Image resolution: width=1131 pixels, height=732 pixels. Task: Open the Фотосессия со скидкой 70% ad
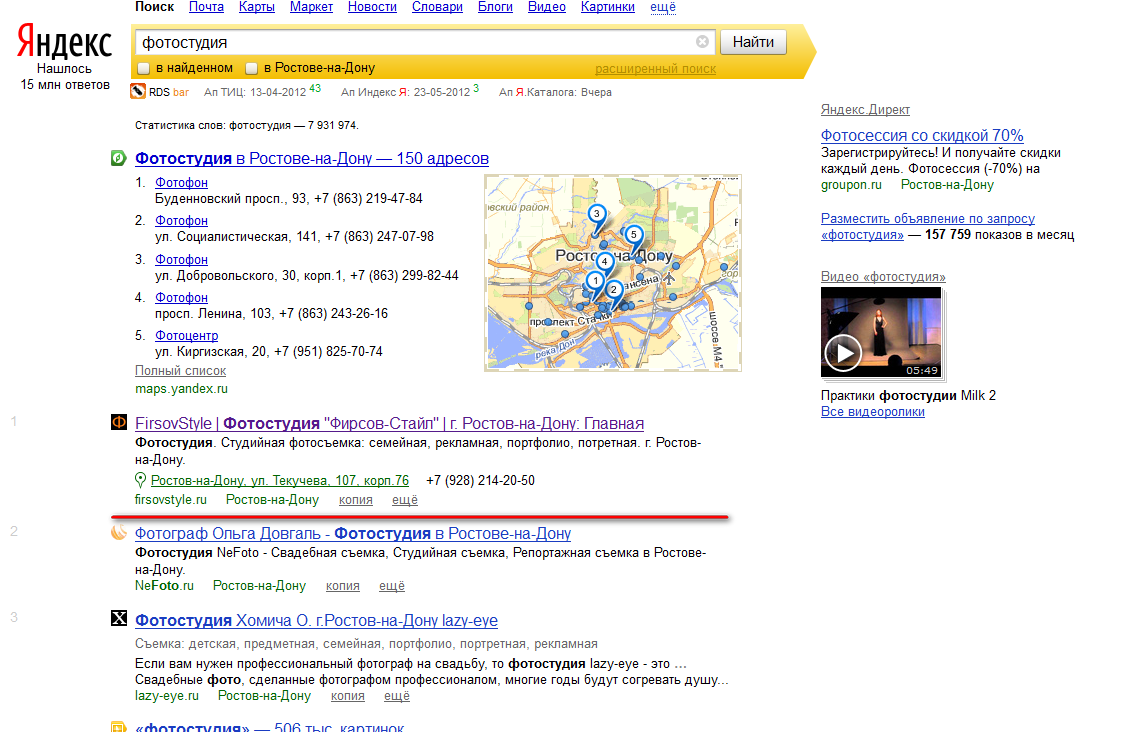pyautogui.click(x=922, y=136)
